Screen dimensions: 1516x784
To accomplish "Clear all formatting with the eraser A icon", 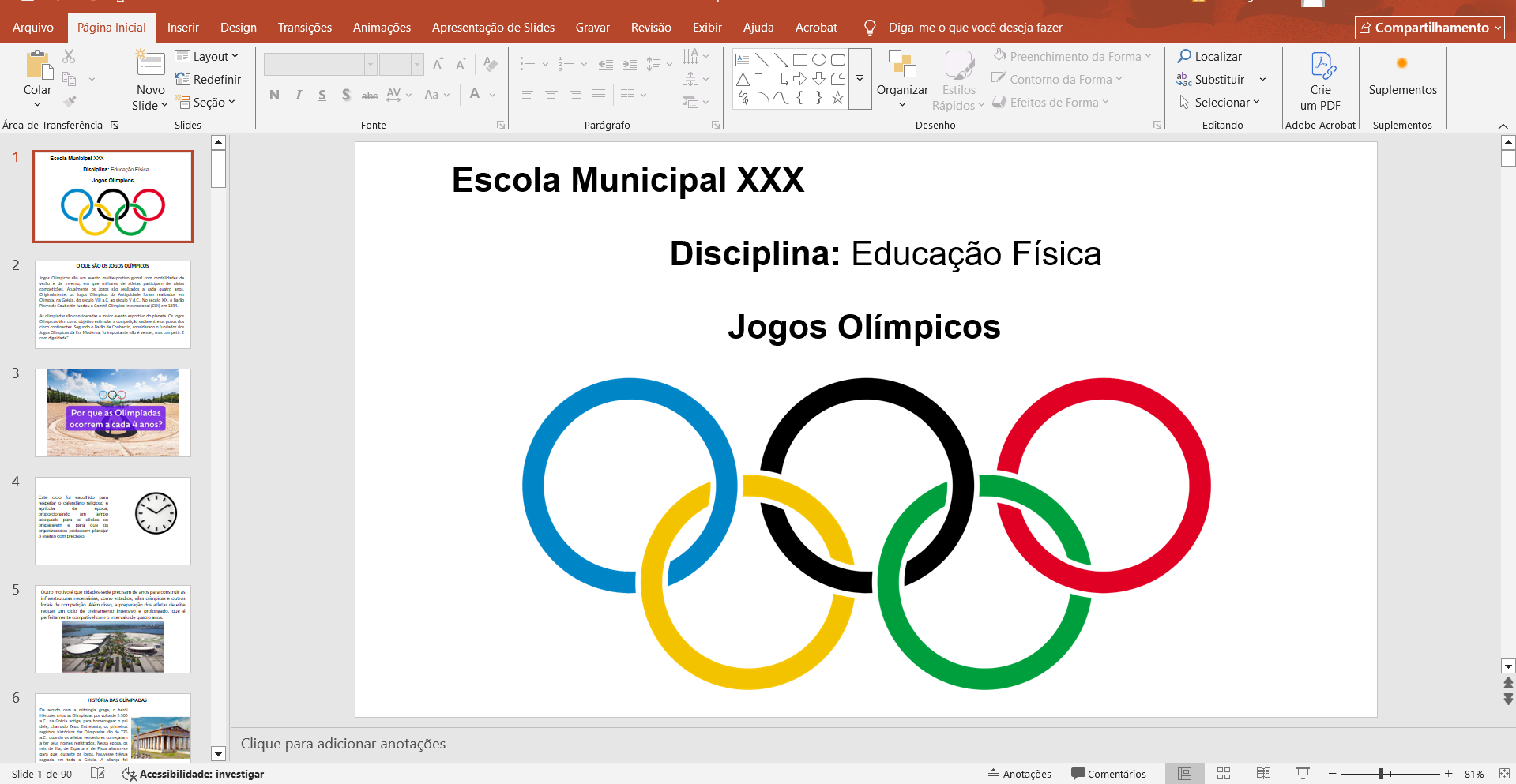I will pos(491,64).
